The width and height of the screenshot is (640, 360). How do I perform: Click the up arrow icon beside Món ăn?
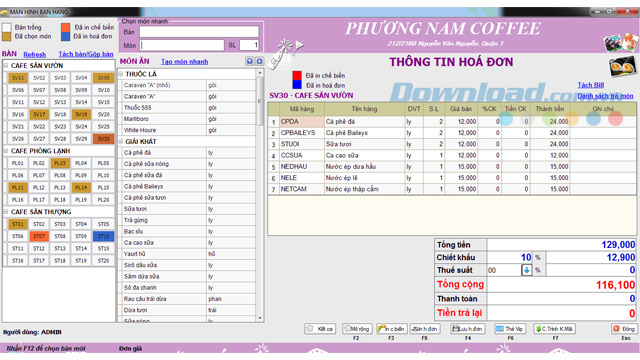(x=250, y=61)
